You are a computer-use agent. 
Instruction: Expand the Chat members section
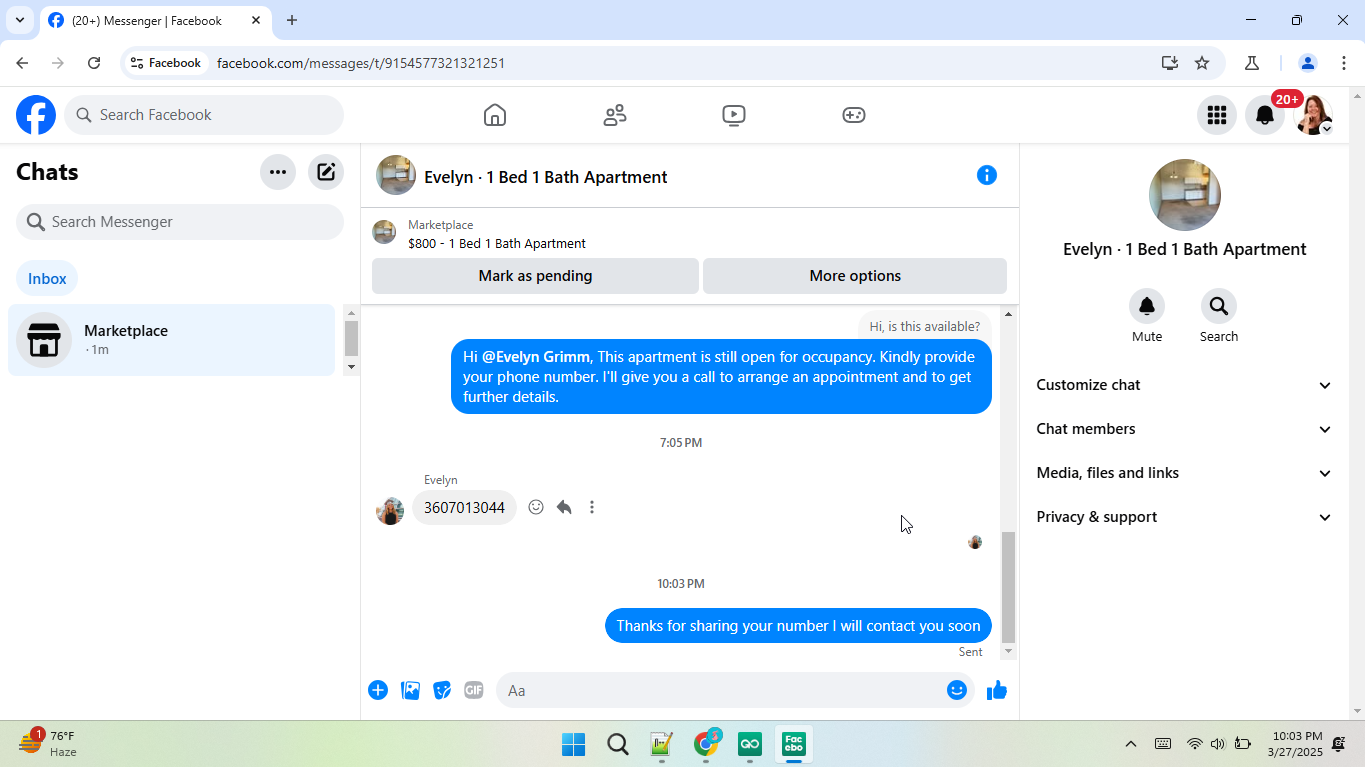point(1185,429)
